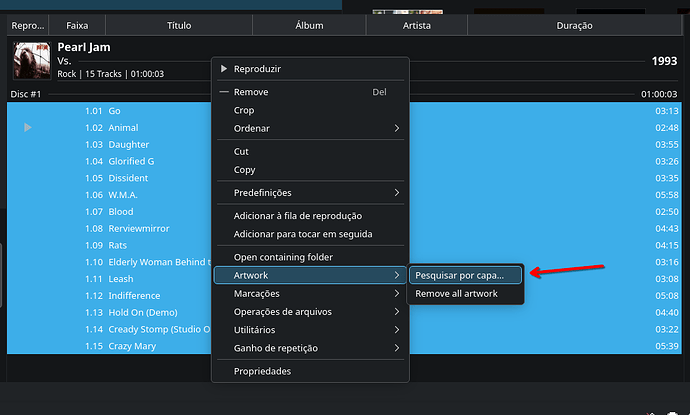Image resolution: width=690 pixels, height=415 pixels.
Task: Choose Remove from the context menu
Action: [x=250, y=92]
